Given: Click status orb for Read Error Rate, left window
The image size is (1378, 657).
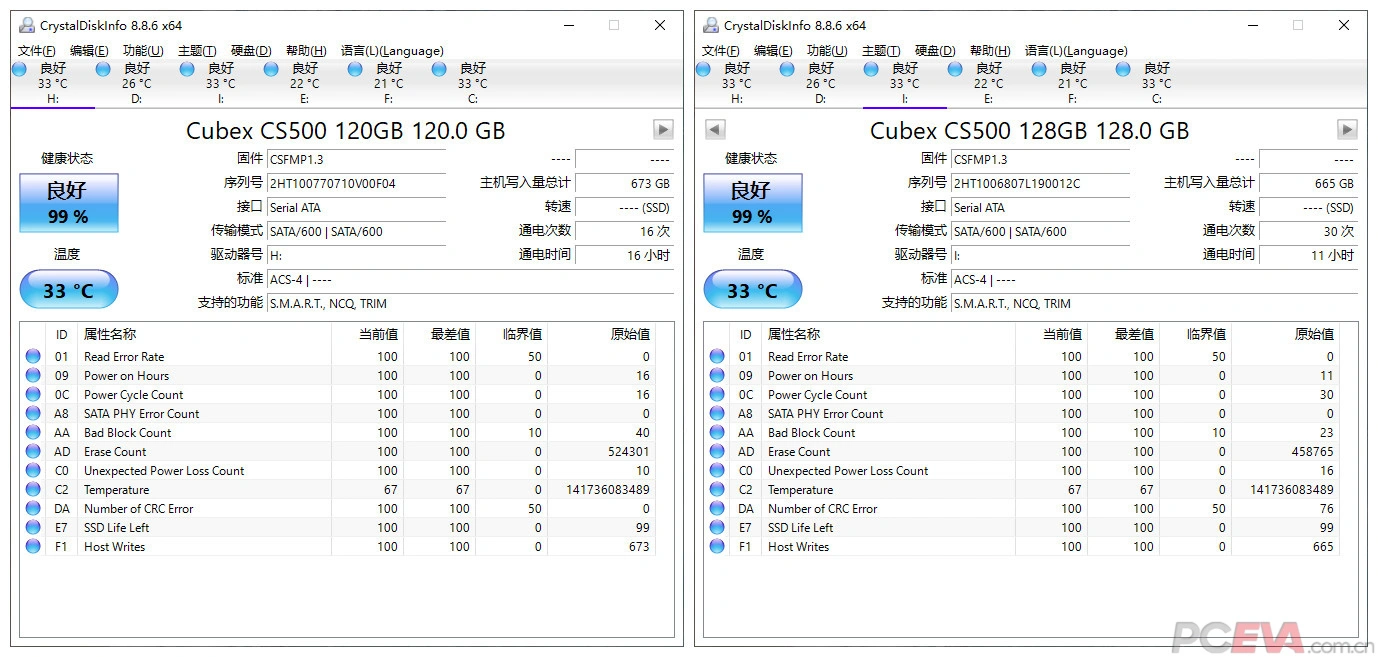Looking at the screenshot, I should click(x=33, y=356).
